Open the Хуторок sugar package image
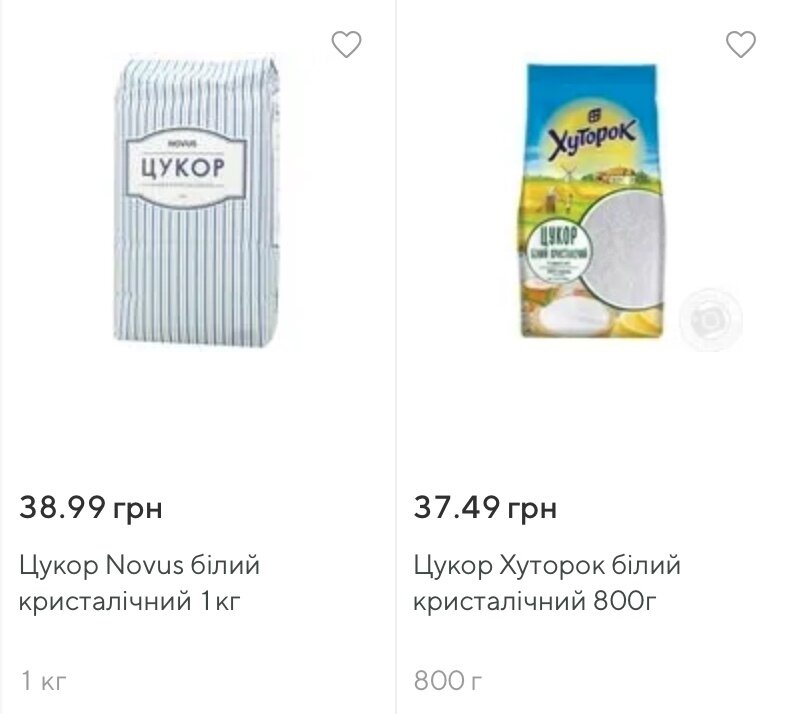This screenshot has width=788, height=714. (592, 200)
